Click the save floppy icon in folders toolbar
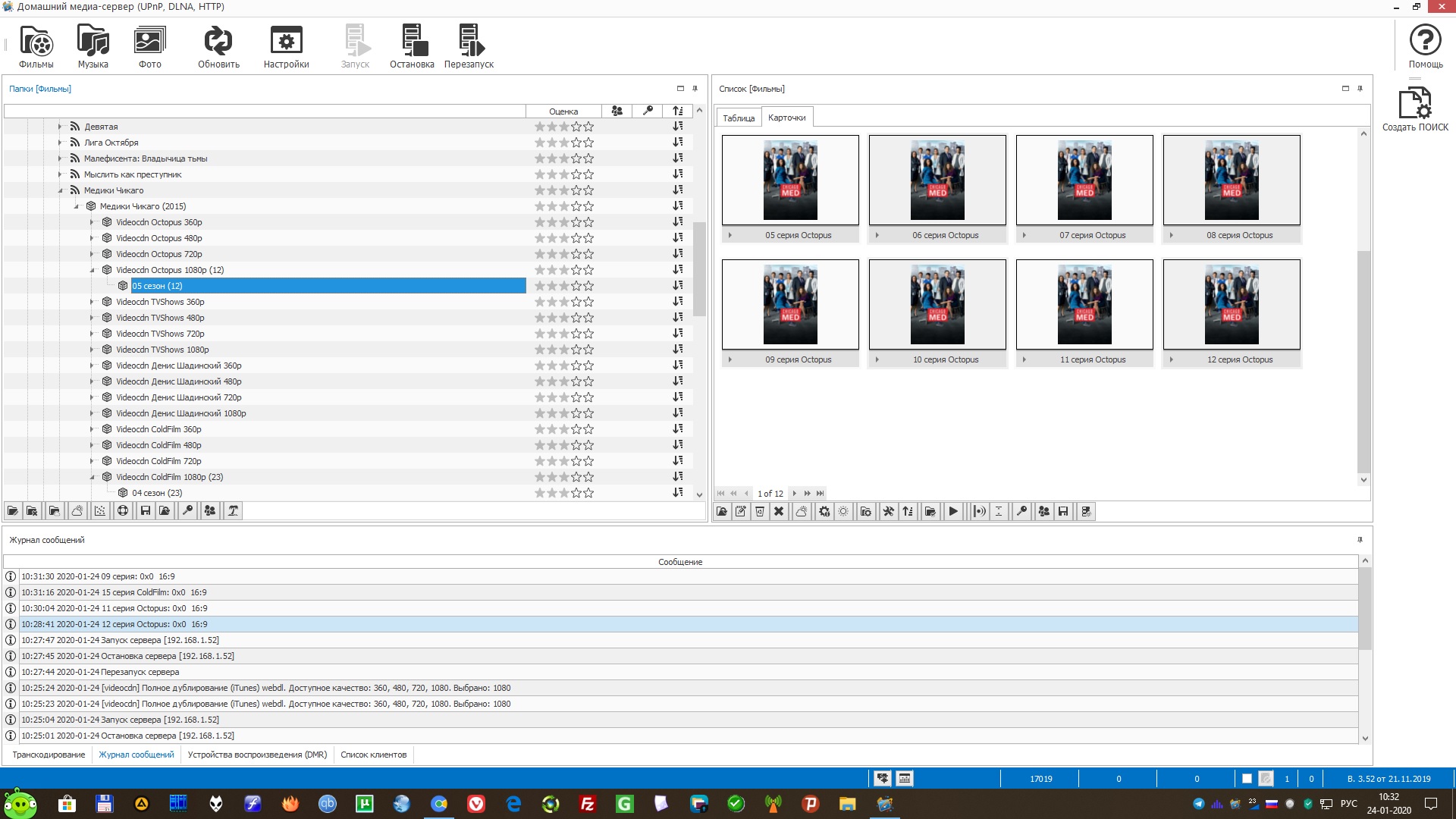This screenshot has height=819, width=1456. [146, 511]
